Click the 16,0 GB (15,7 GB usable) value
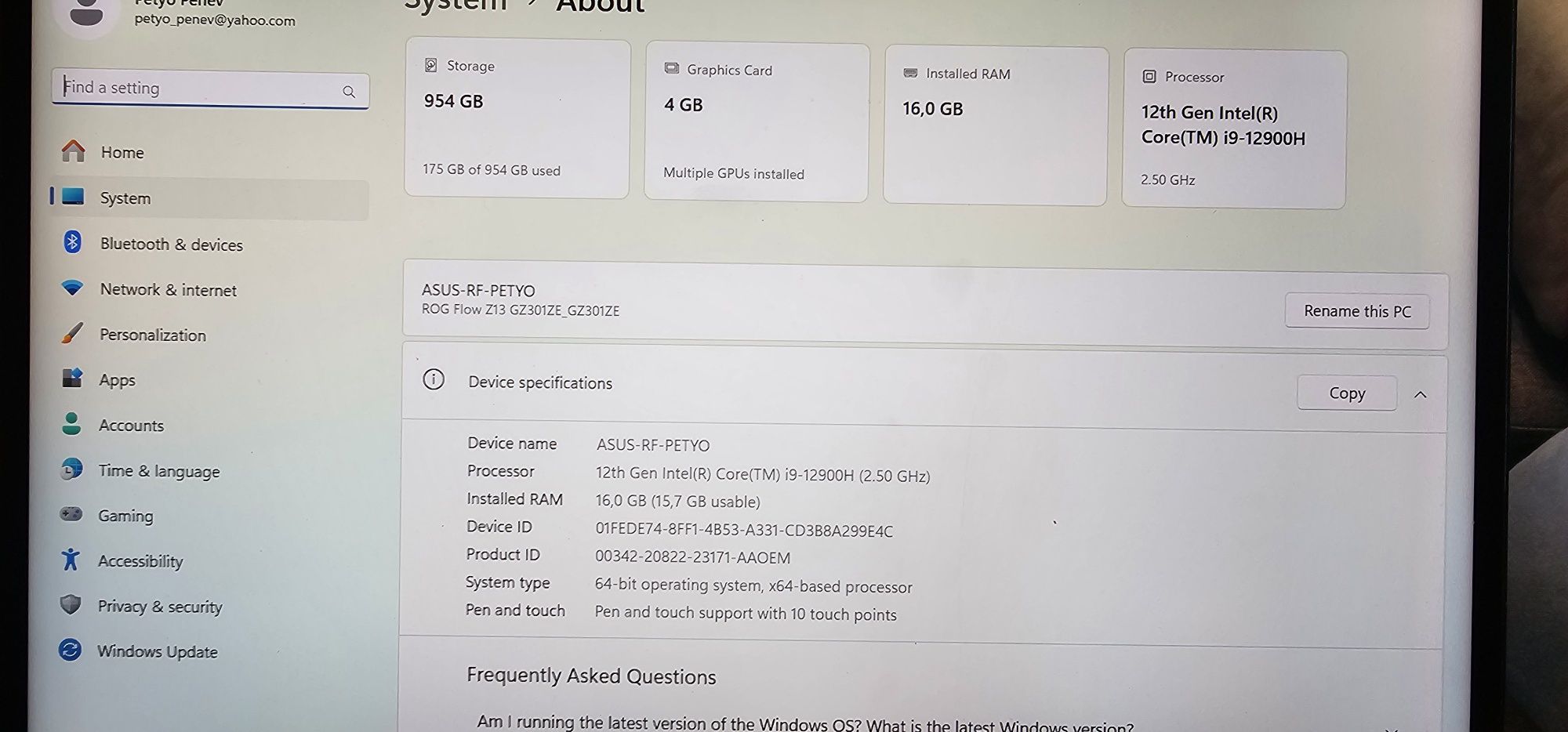The height and width of the screenshot is (732, 1568). click(x=677, y=501)
